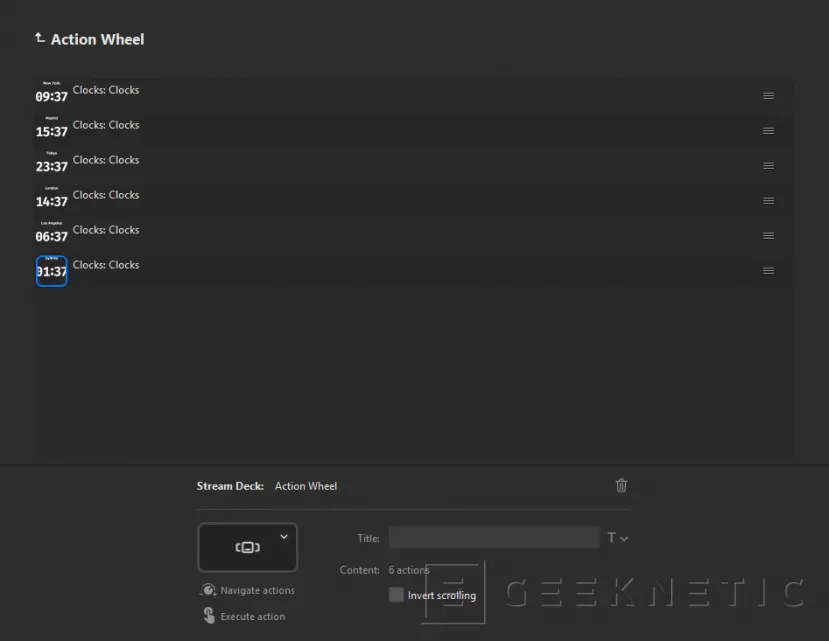Image resolution: width=829 pixels, height=641 pixels.
Task: Select the London 14:37 clock thumbnail
Action: (52, 198)
